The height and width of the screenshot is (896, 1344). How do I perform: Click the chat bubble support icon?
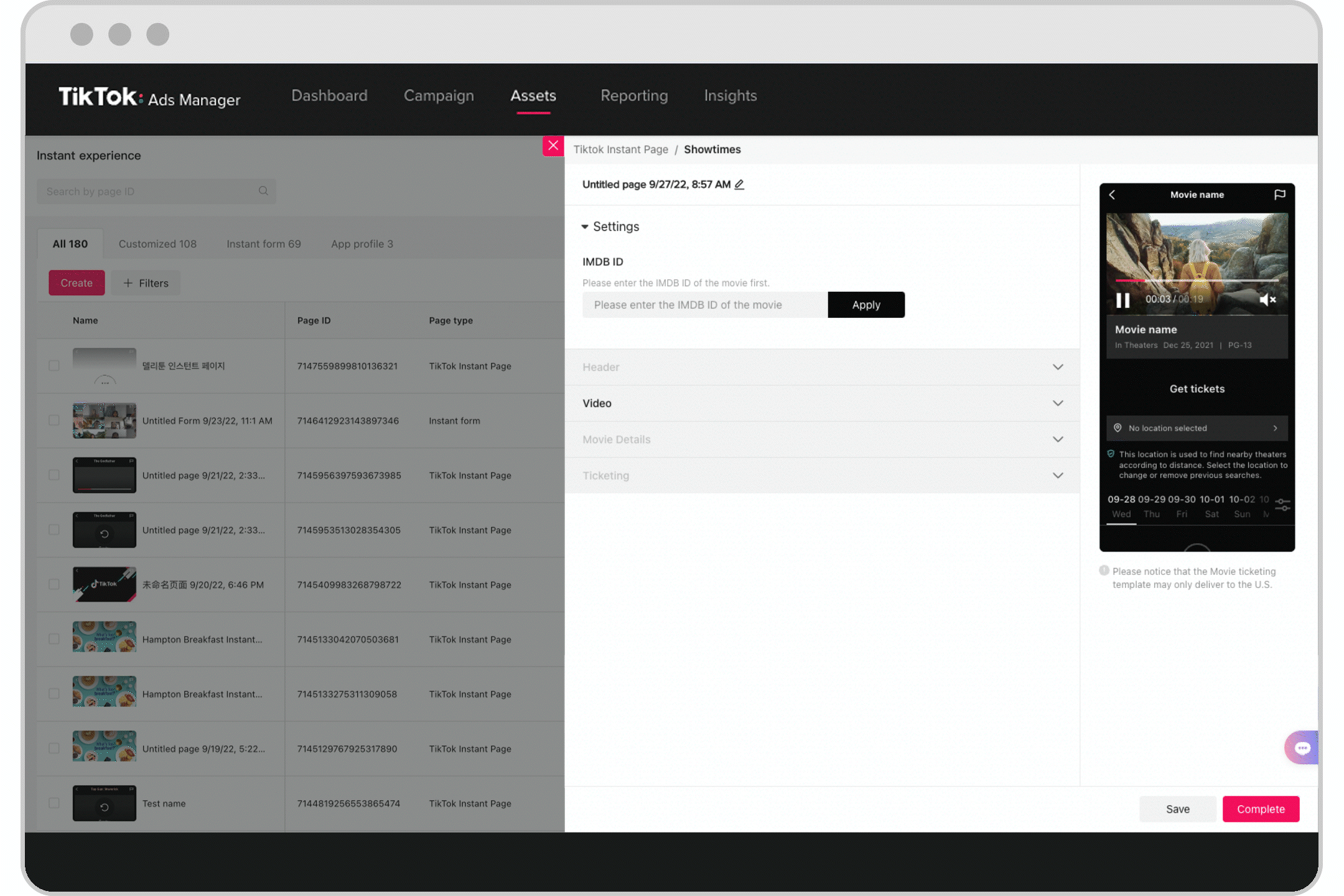tap(1302, 748)
